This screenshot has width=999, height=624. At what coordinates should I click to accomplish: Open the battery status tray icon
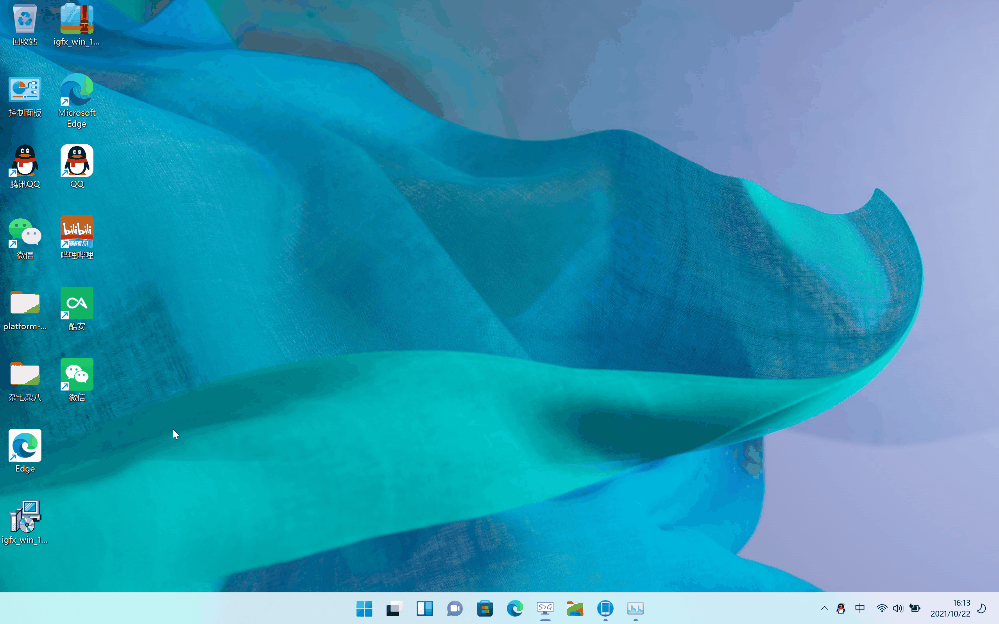pos(915,609)
